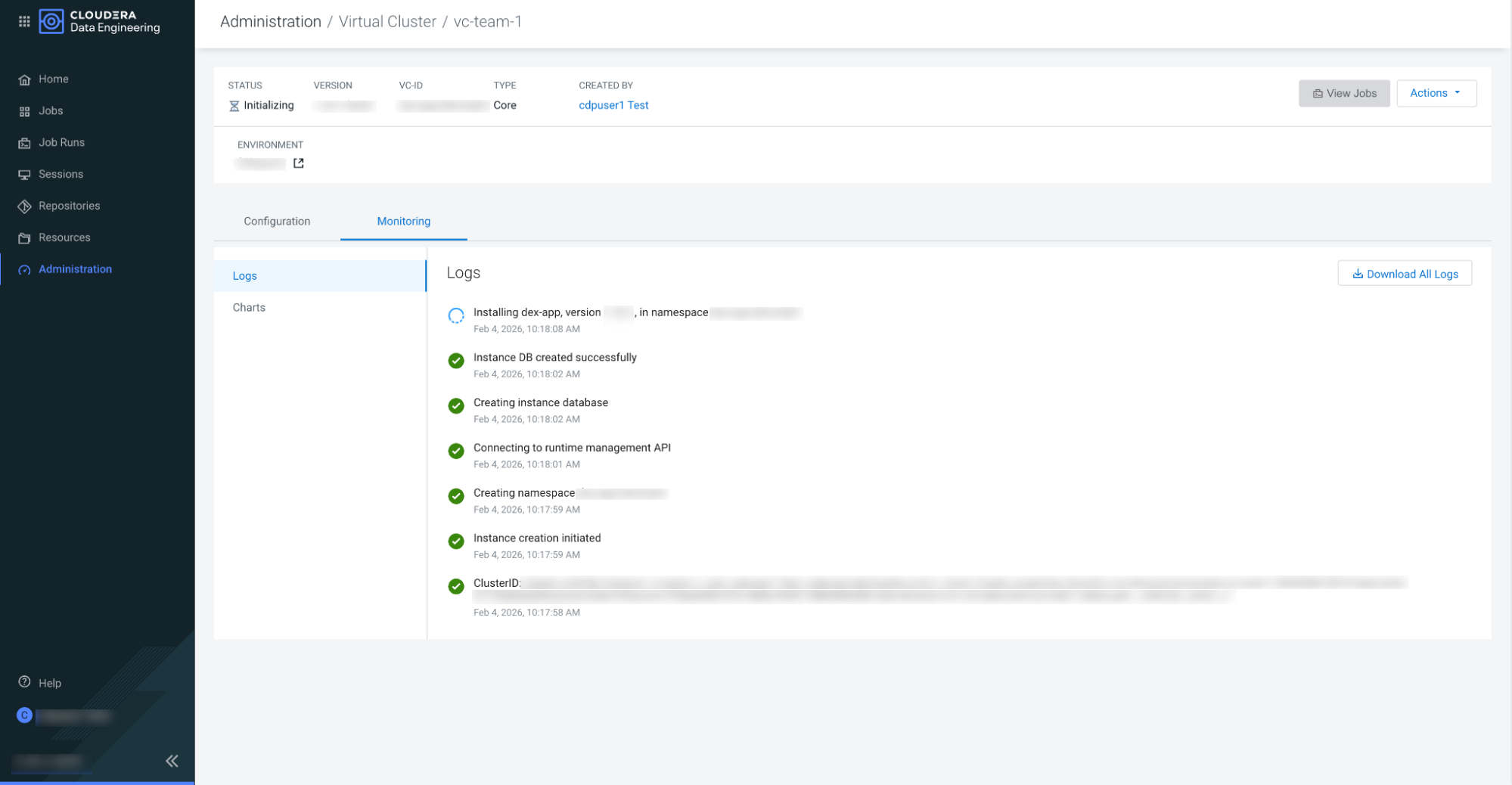
Task: Switch to the Configuration tab
Action: 277,222
